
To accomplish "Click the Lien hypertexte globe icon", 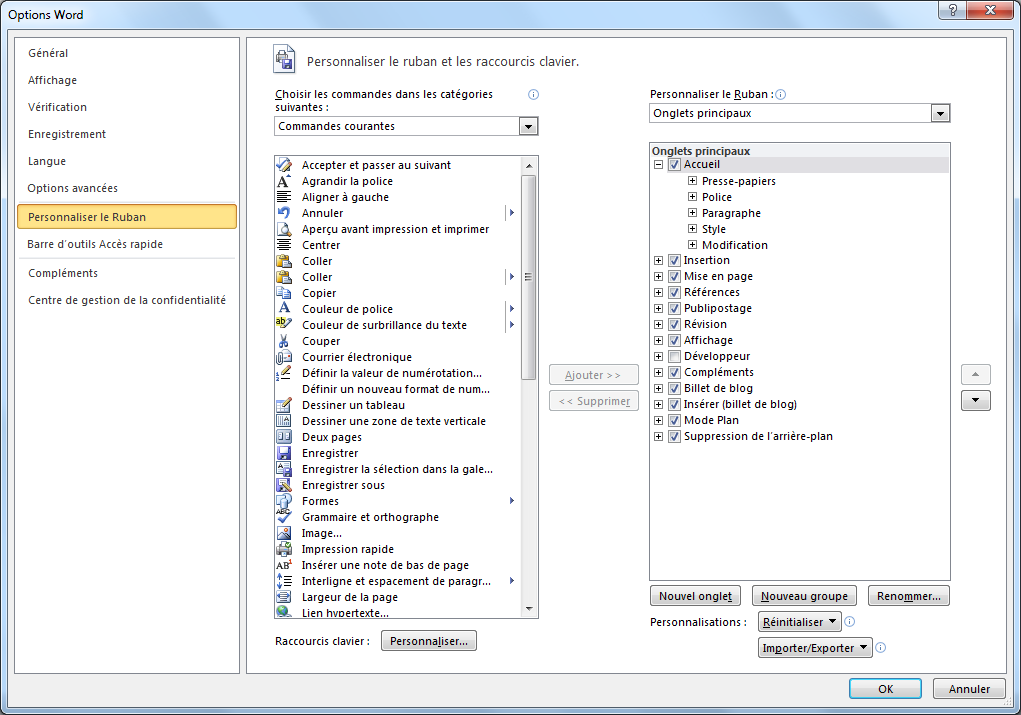I will tap(283, 612).
